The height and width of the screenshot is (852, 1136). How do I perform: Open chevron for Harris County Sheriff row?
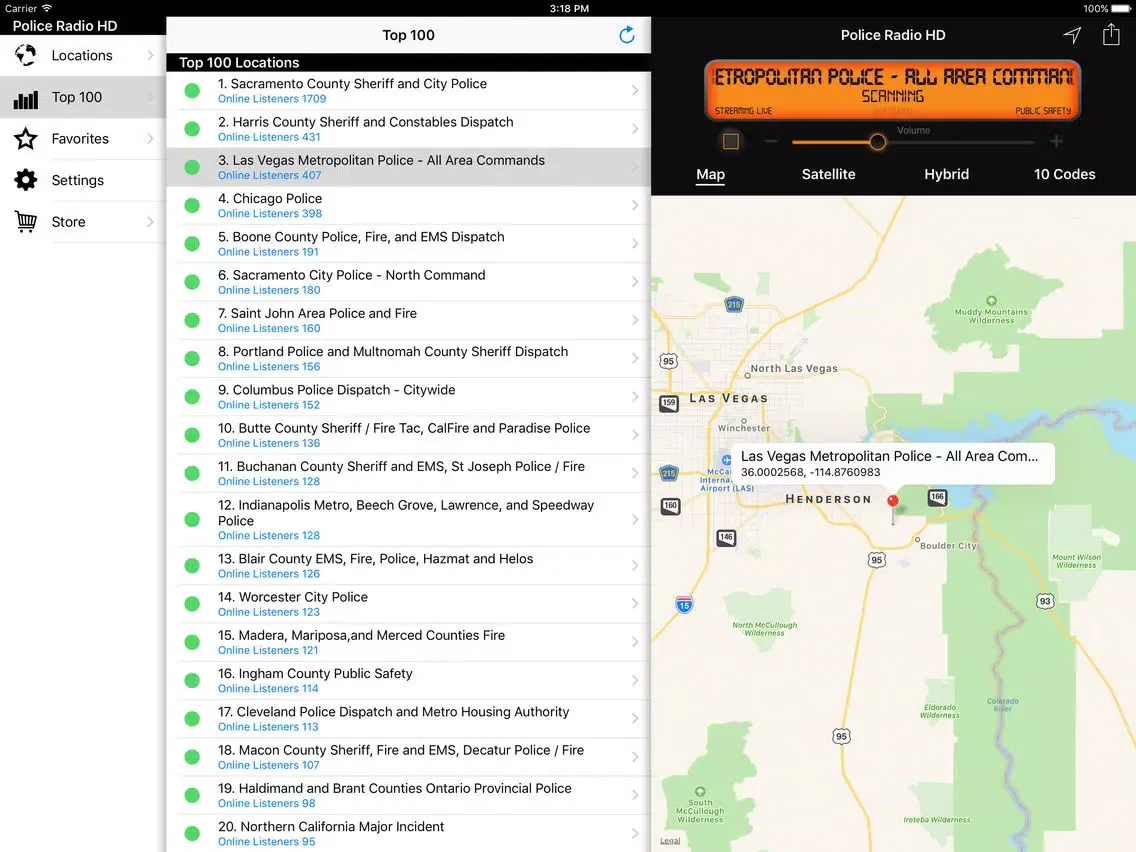point(635,129)
